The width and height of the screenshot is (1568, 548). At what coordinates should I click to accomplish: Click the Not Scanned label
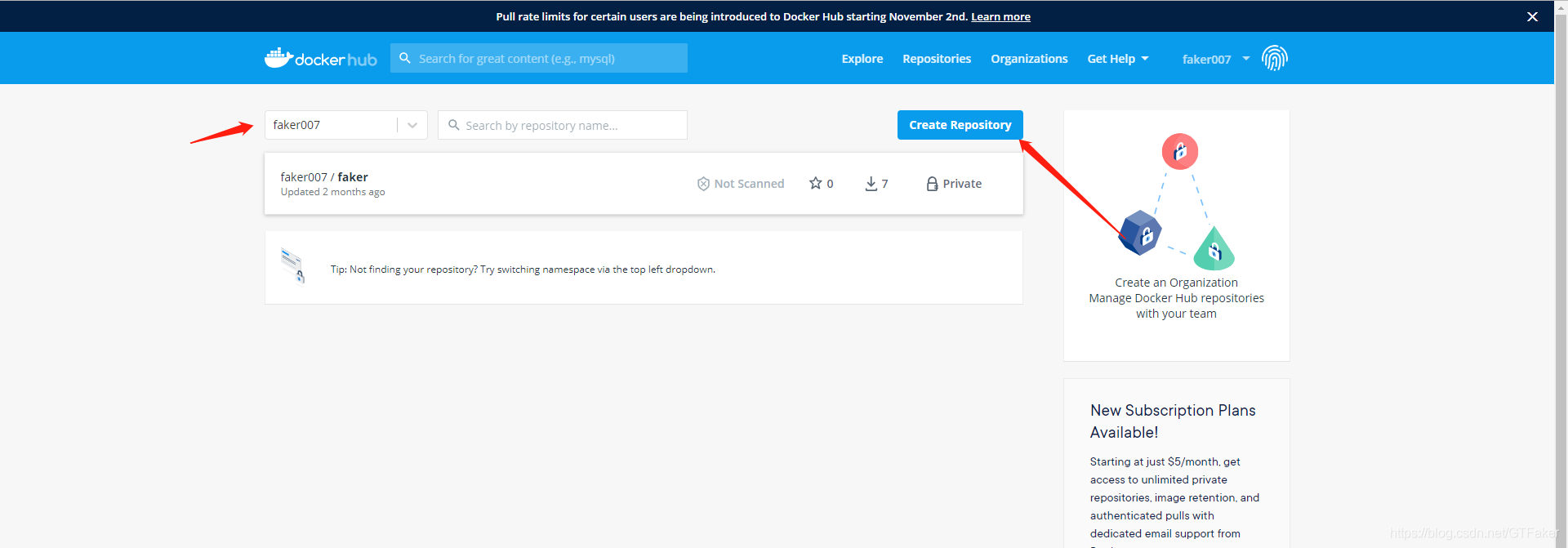coord(749,184)
